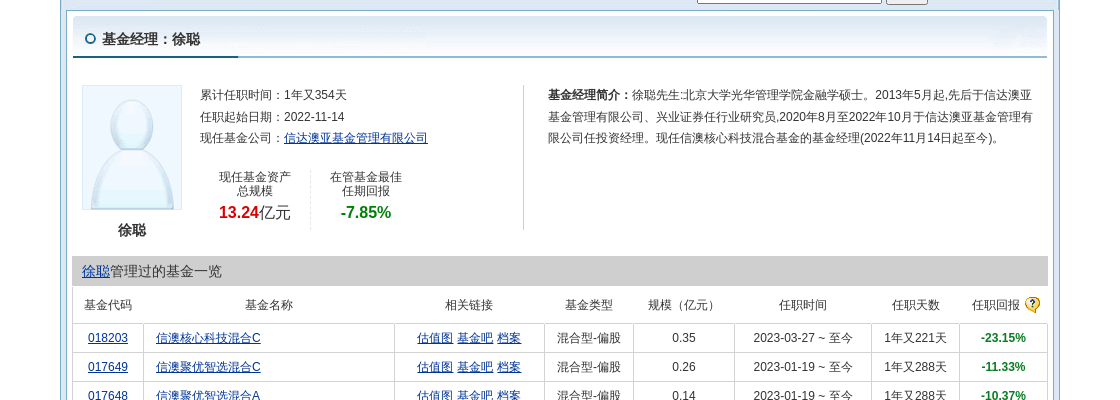Open 档案 for 信澳核心科技混合C

tap(509, 338)
